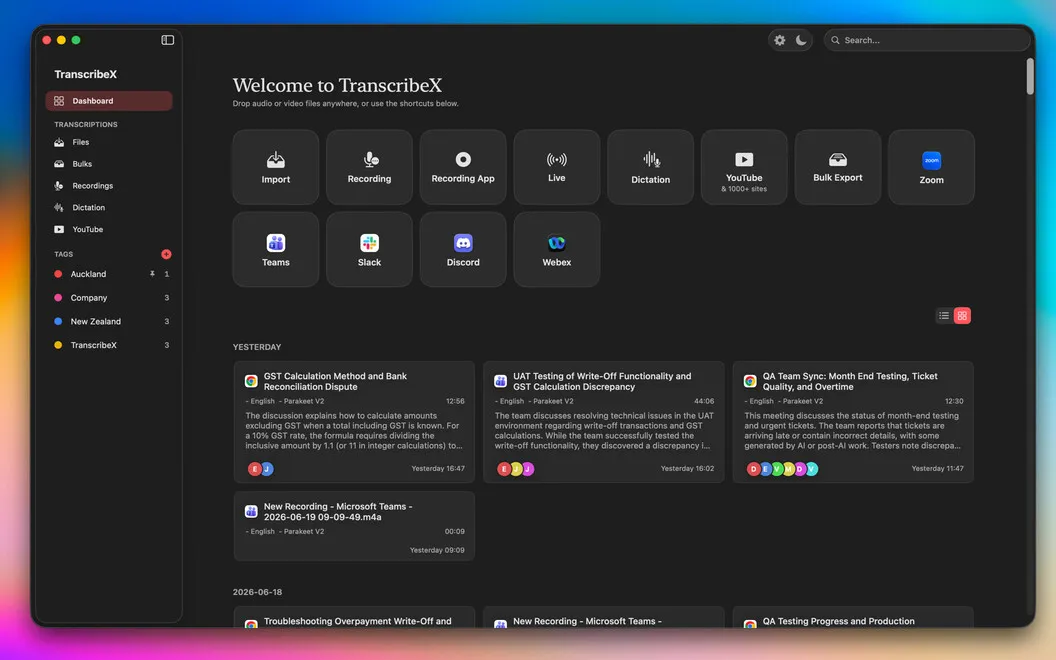This screenshot has height=660, width=1056.
Task: Start a new Recording from shortcut tile
Action: click(x=369, y=167)
